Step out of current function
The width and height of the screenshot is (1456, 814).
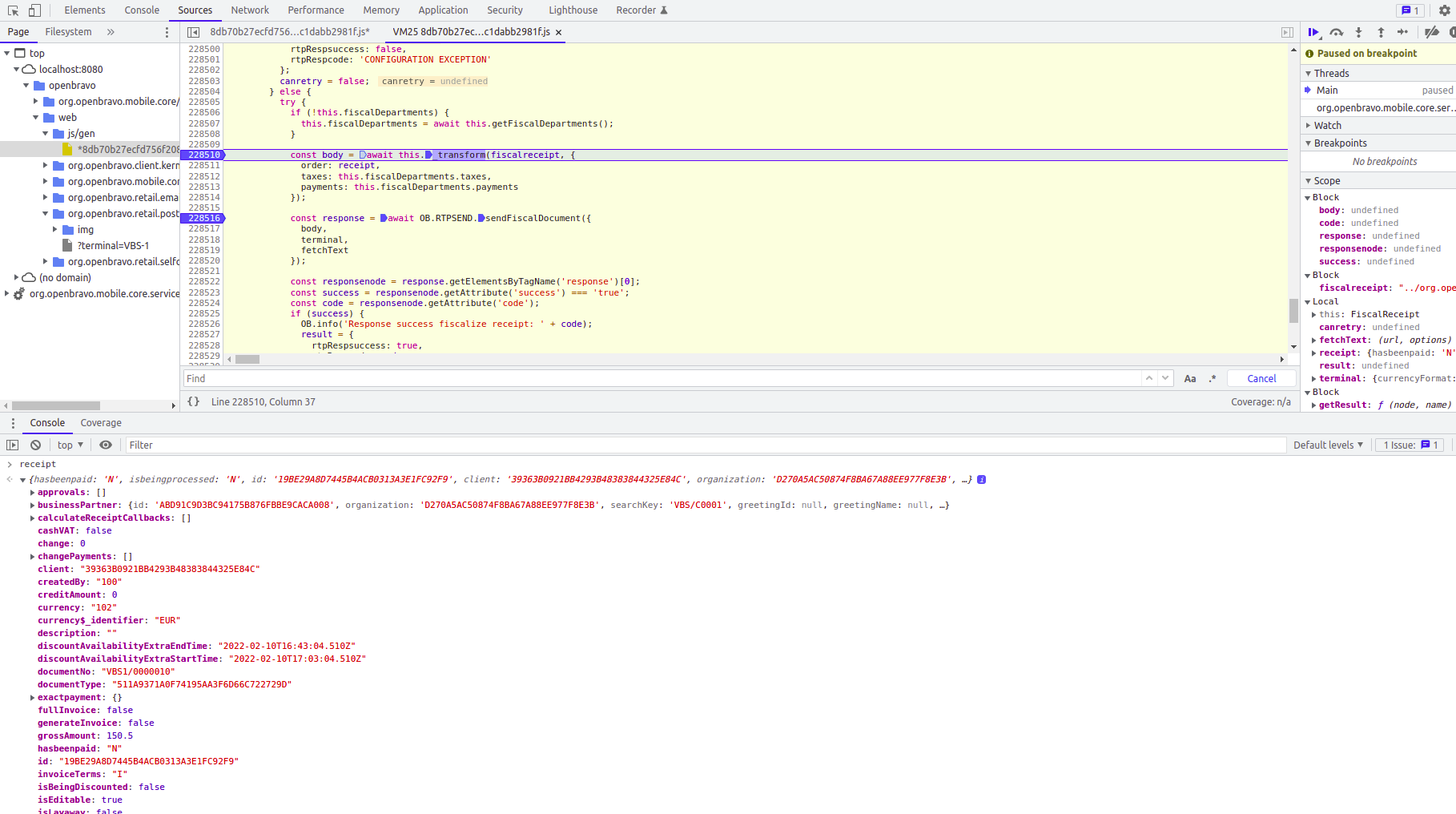[x=1381, y=32]
